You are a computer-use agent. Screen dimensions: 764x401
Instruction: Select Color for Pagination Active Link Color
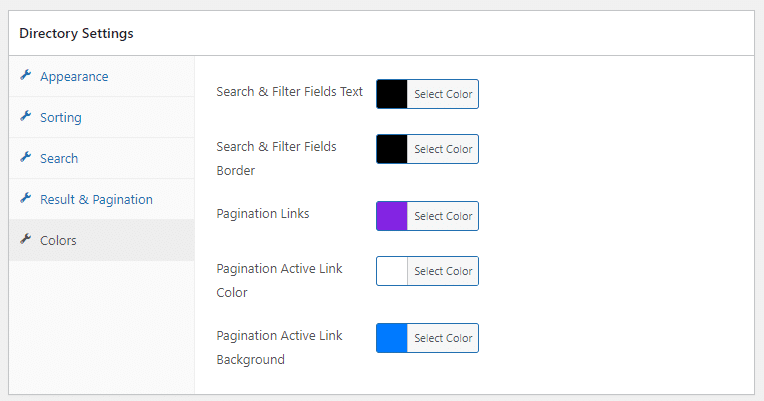[x=443, y=271]
